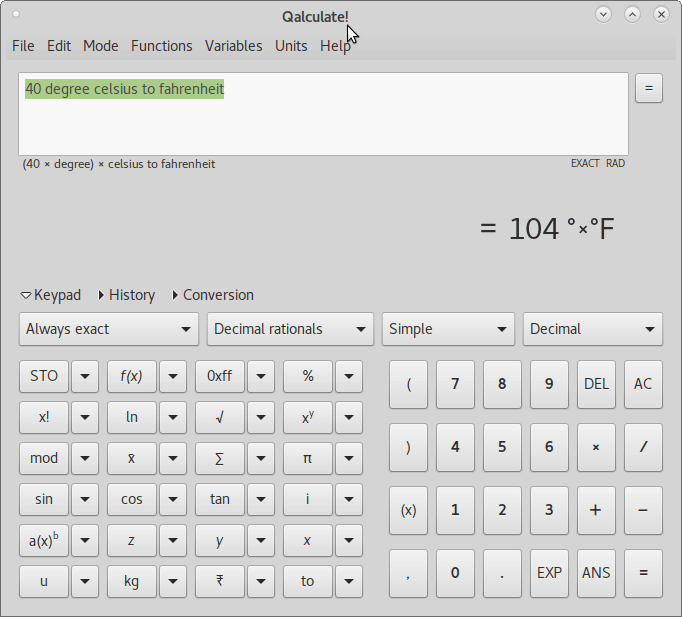This screenshot has width=682, height=617.
Task: Open the Units menu
Action: 291,46
